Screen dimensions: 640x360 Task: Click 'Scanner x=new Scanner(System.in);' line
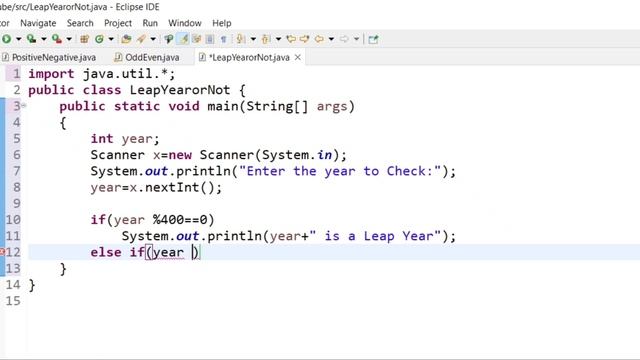pyautogui.click(x=218, y=155)
